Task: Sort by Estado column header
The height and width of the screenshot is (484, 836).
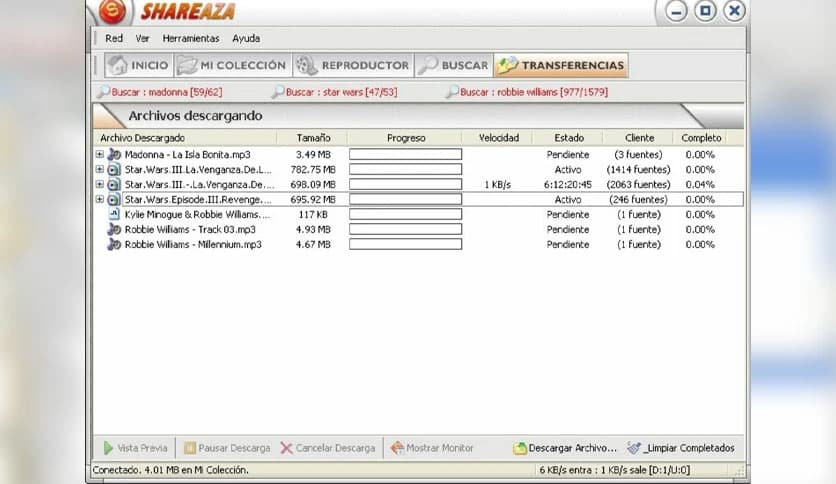Action: 568,138
